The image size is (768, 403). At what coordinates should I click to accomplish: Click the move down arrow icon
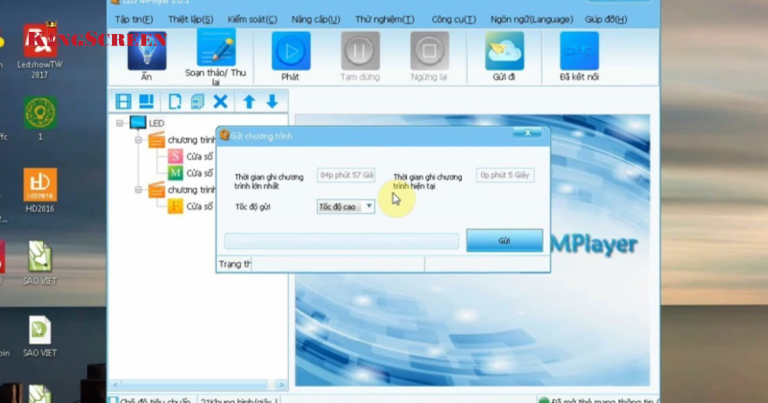[271, 101]
